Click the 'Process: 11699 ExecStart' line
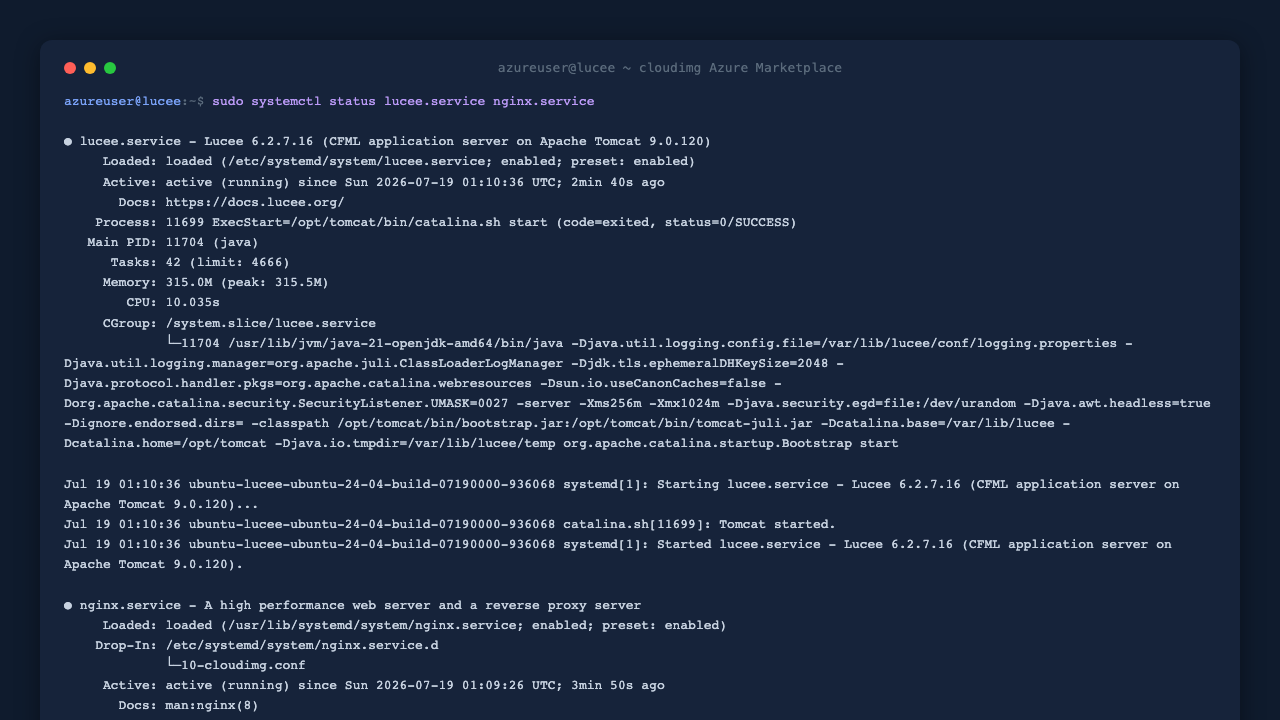The image size is (1280, 720). point(446,222)
